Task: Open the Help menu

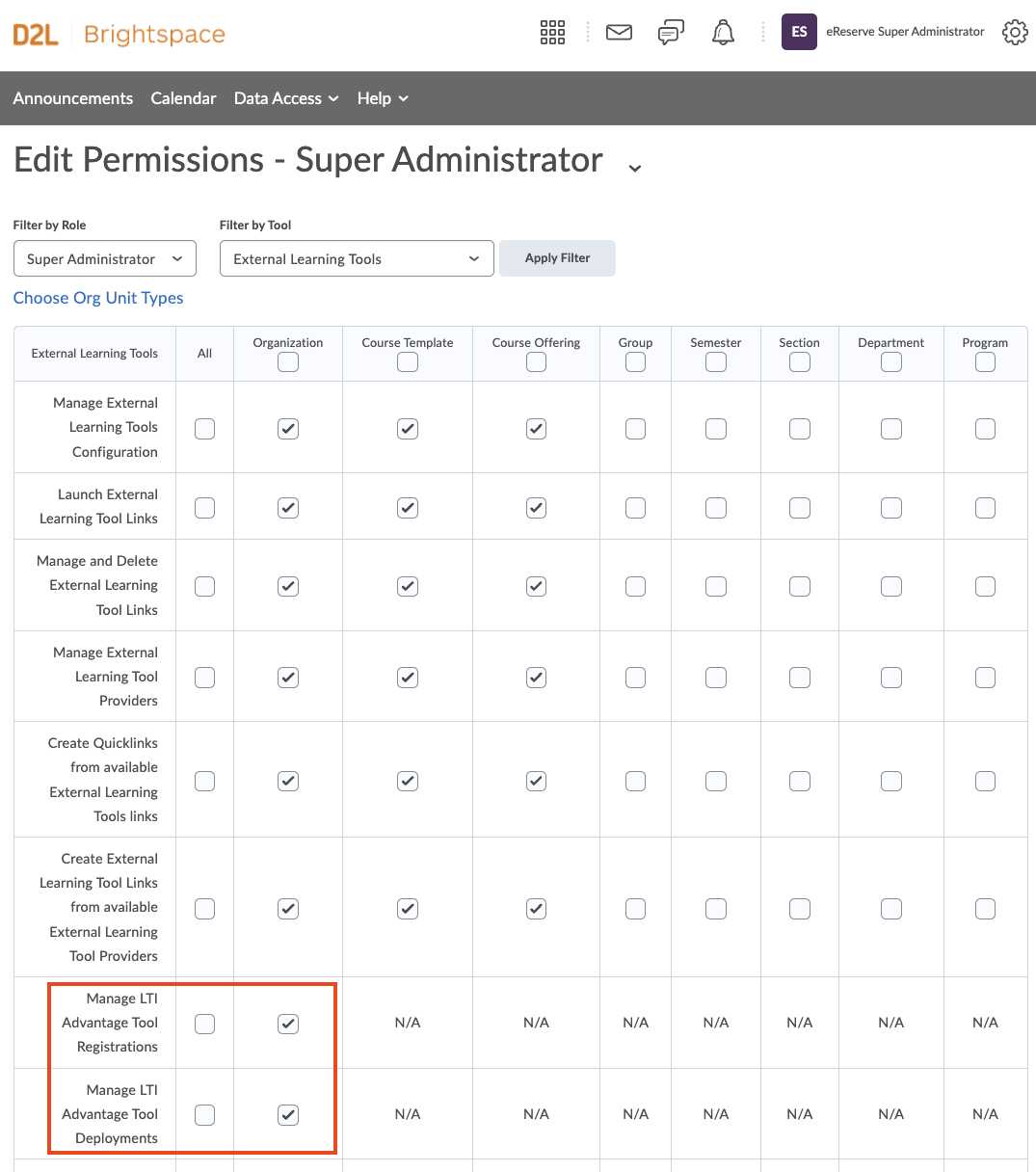Action: [x=383, y=98]
